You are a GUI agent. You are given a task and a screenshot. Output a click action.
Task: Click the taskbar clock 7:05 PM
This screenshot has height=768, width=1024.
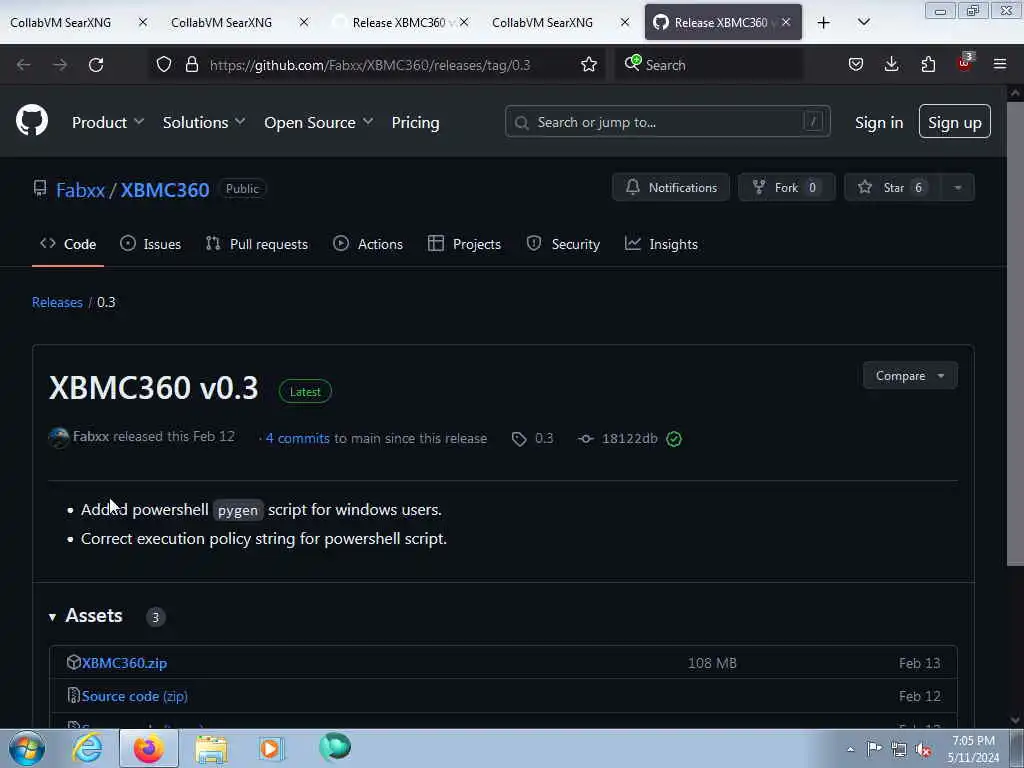(x=973, y=741)
